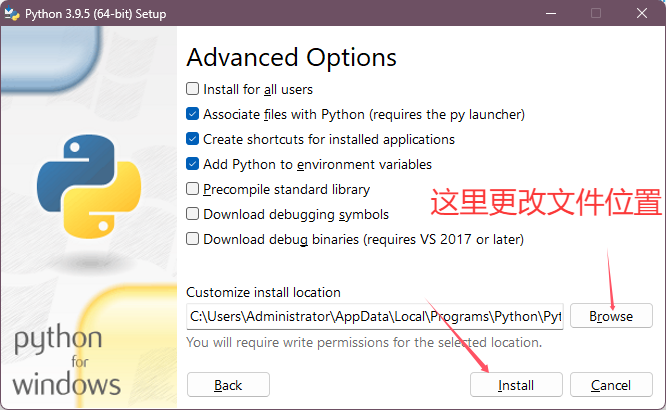Click the "python for windows" wordmark
666x410 pixels.
point(67,361)
